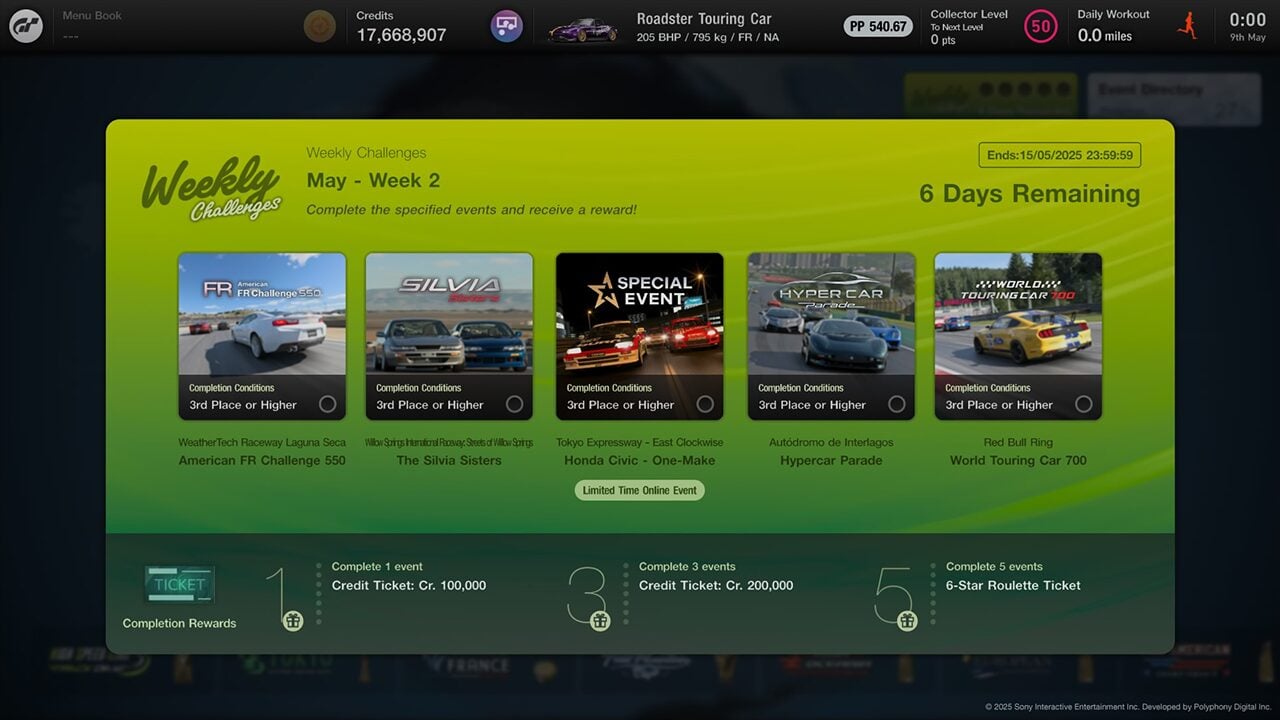Click the Roadster Touring Car name
Screen dimensions: 1280x720
tap(704, 19)
